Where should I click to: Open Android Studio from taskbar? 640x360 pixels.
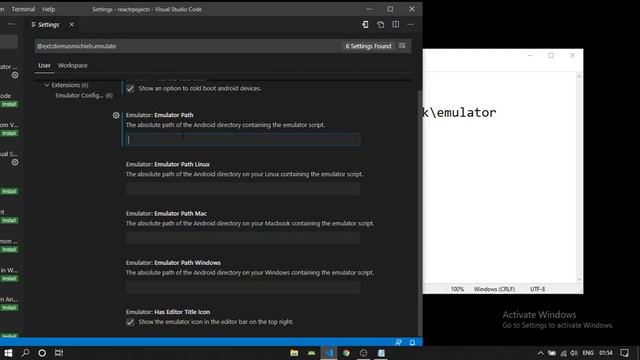click(x=311, y=353)
